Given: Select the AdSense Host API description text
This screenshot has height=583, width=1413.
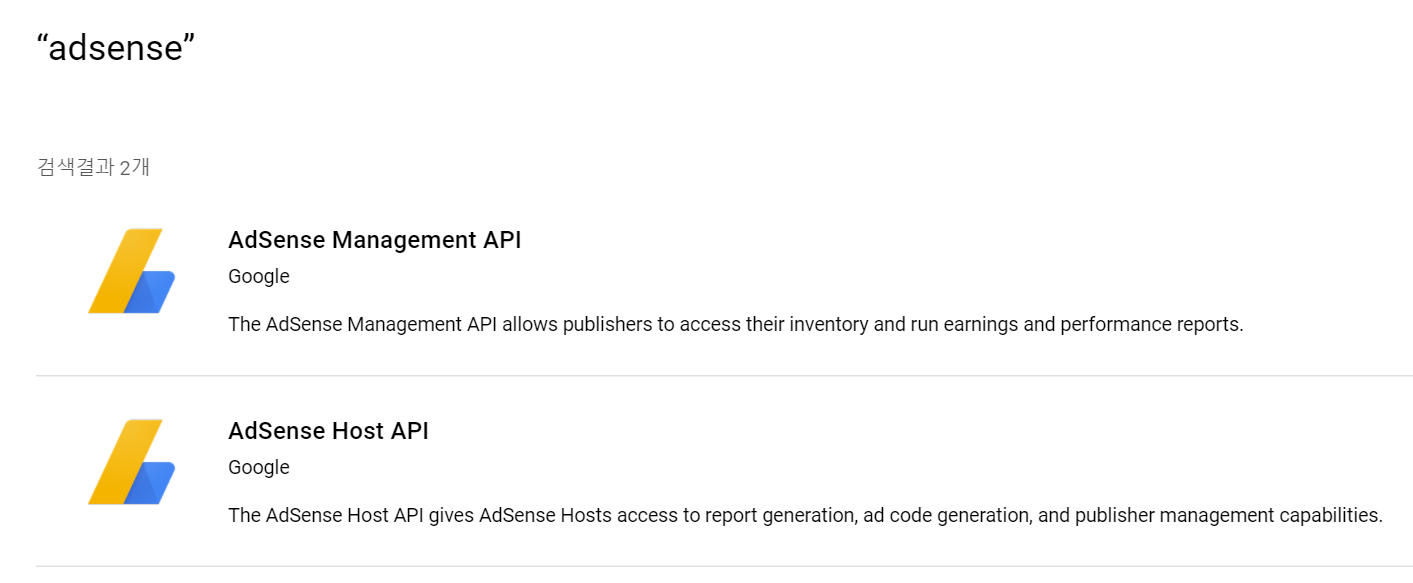Looking at the screenshot, I should point(806,516).
